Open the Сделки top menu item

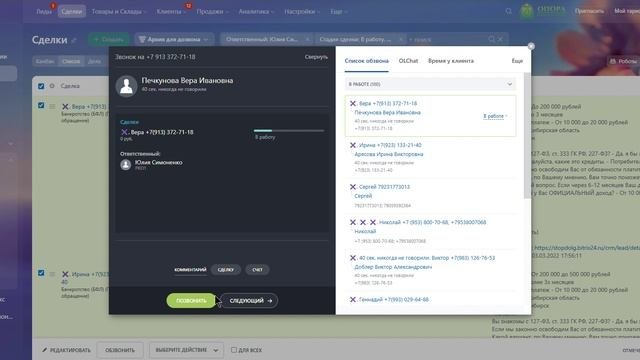click(x=72, y=11)
